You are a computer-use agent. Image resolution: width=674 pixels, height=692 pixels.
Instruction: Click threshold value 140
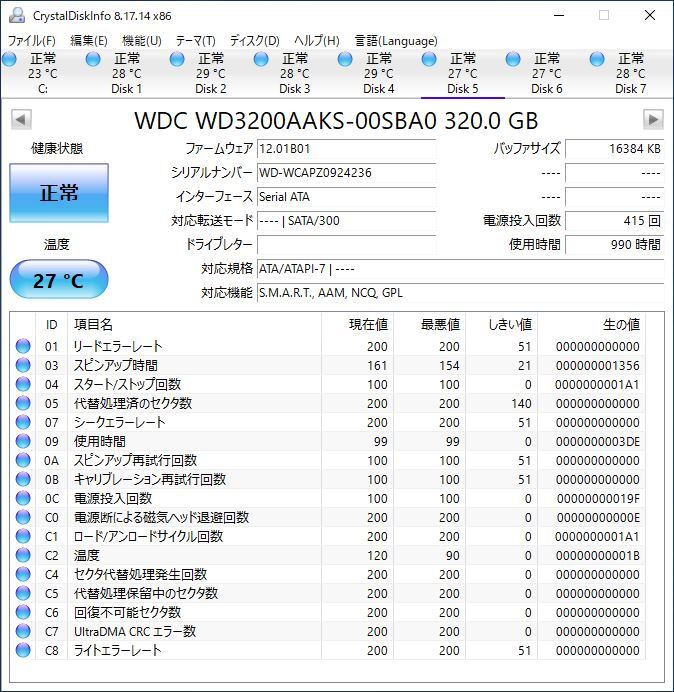click(x=521, y=403)
